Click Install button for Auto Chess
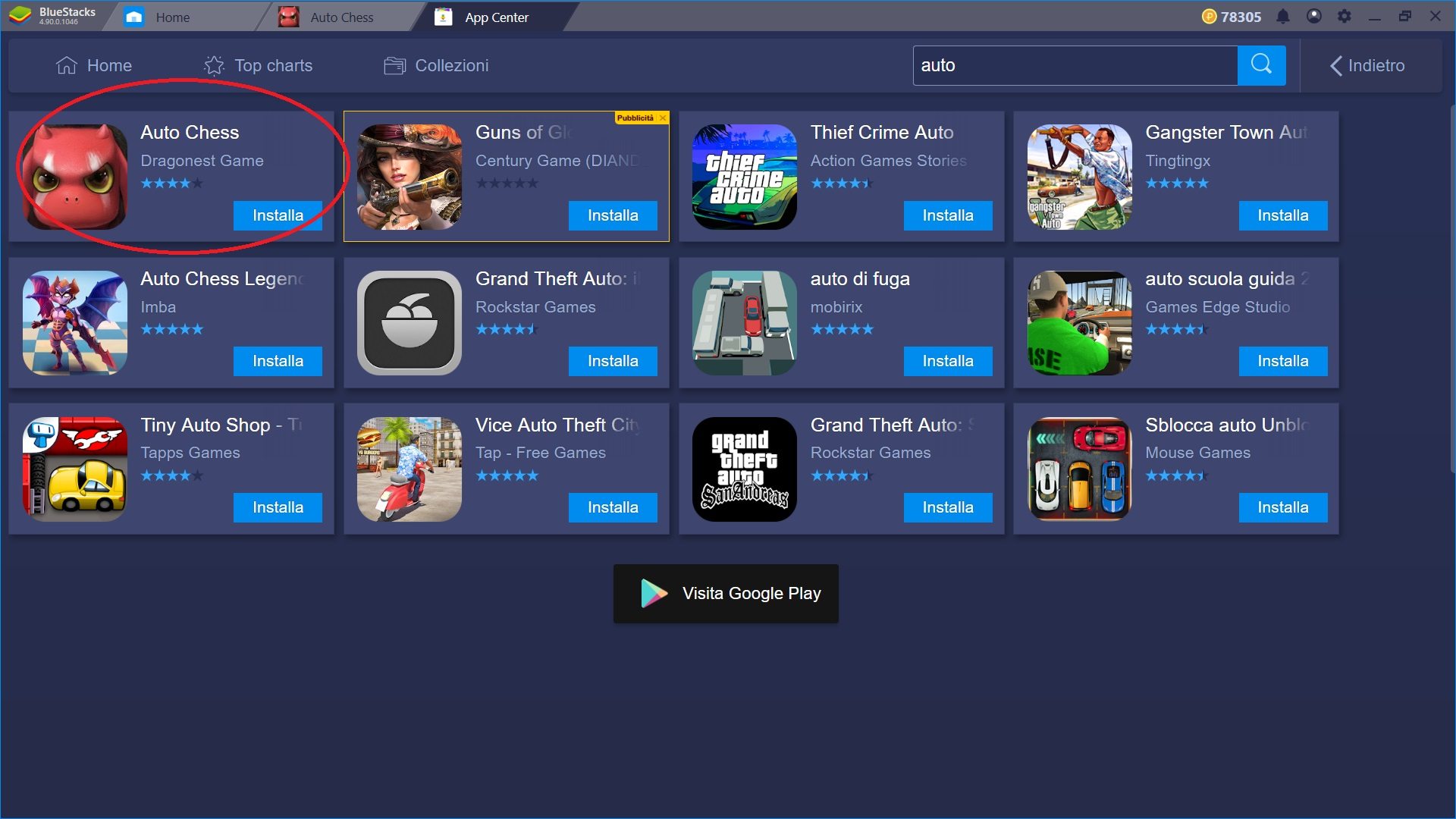The image size is (1456, 819). [278, 215]
